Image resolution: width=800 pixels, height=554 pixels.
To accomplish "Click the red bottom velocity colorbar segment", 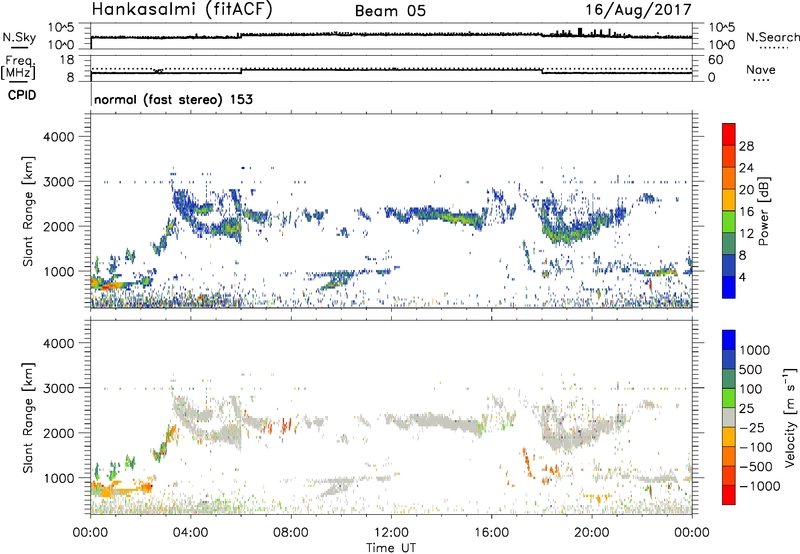I will tap(729, 495).
